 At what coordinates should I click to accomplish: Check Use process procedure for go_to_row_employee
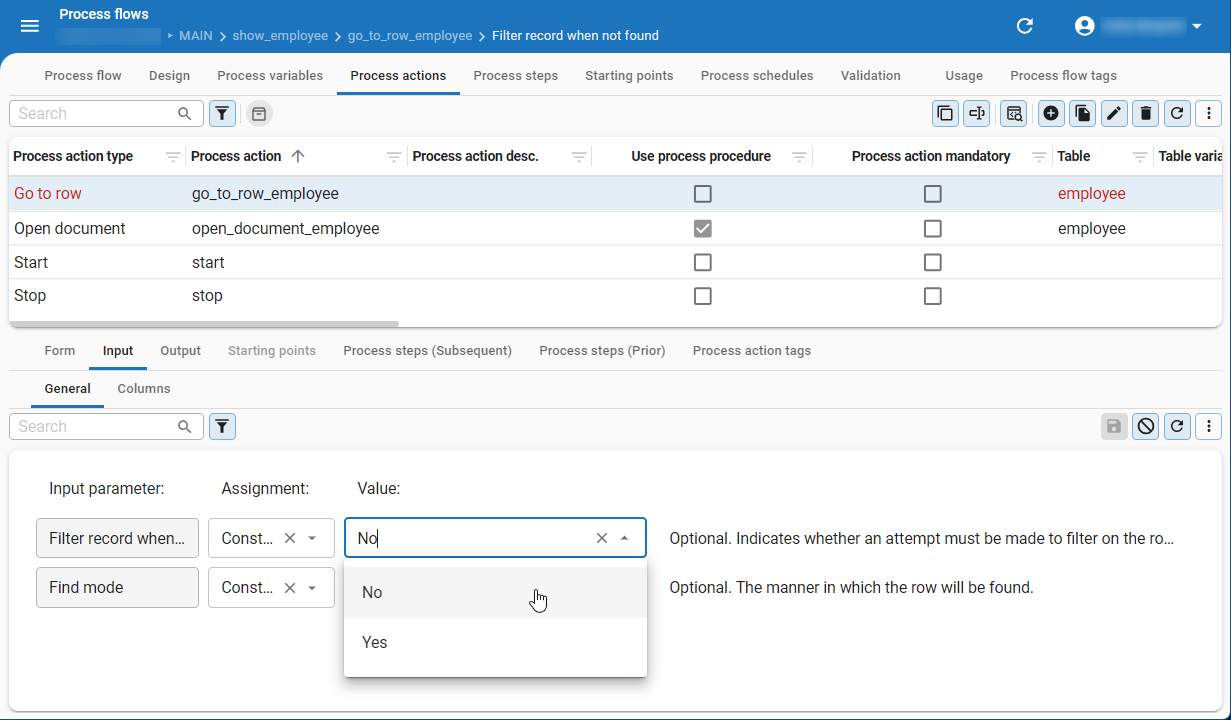pos(703,193)
